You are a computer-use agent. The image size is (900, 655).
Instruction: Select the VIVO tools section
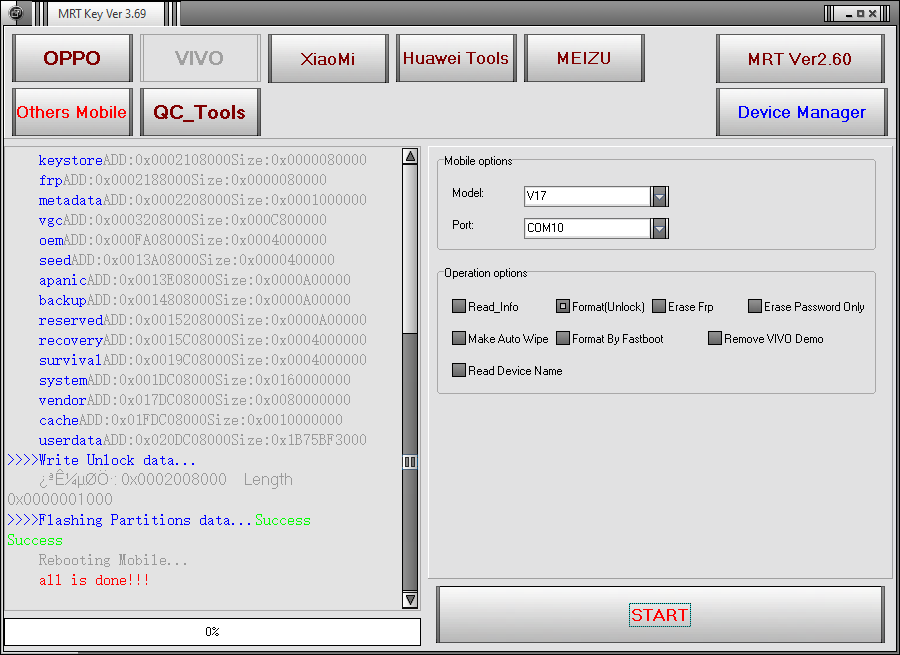200,58
